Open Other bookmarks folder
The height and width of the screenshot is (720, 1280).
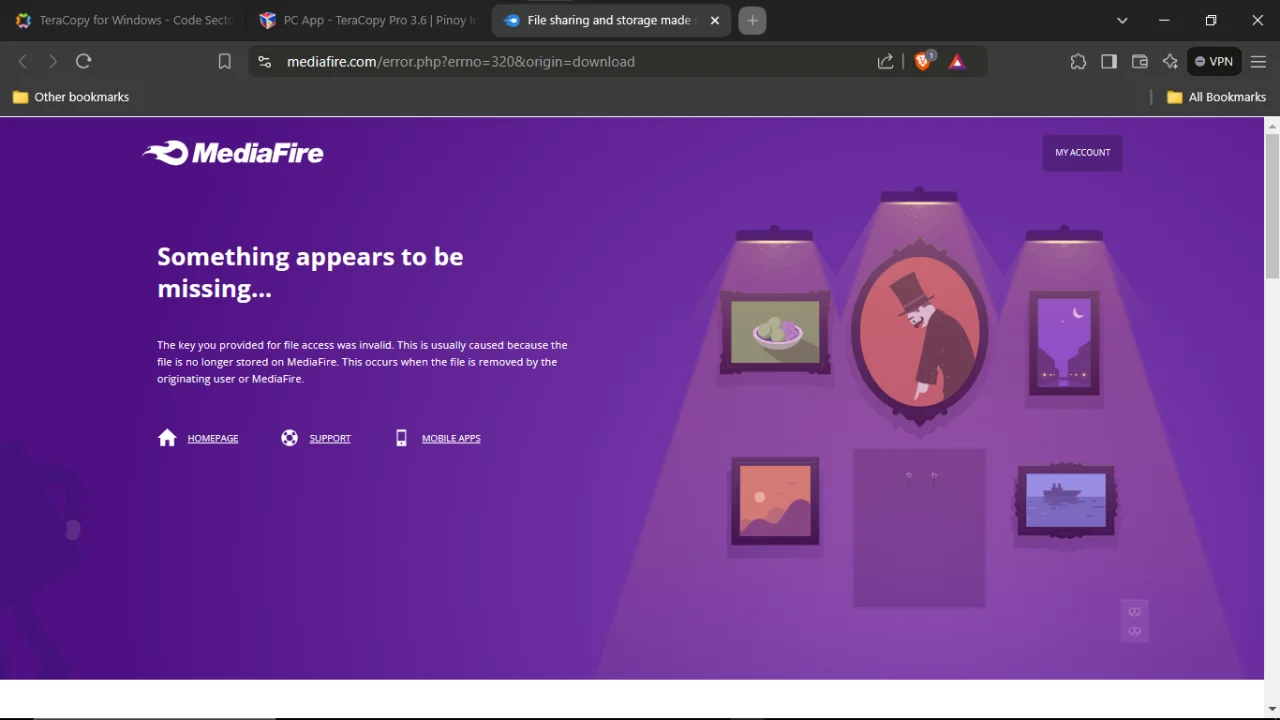click(70, 97)
